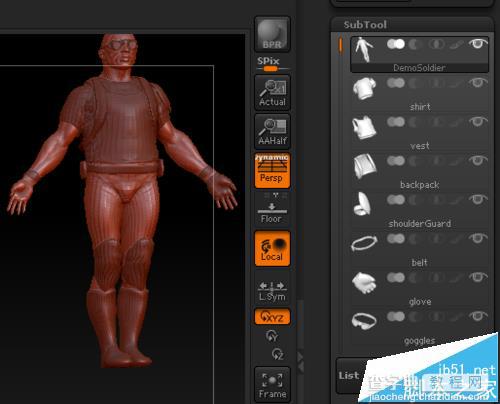
Task: Hide the shirt subtool via eye icon
Action: [478, 82]
